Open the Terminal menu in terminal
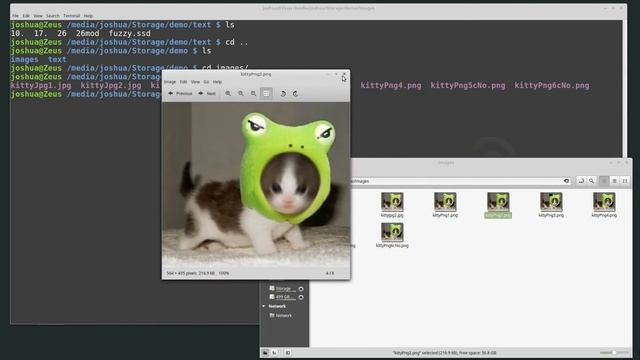Screen dimensions: 640x360 [71, 16]
